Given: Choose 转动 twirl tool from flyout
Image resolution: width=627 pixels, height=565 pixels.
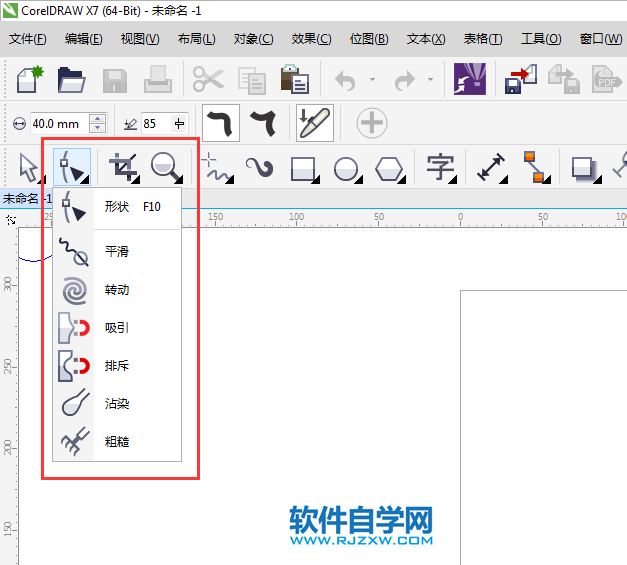Looking at the screenshot, I should 117,290.
